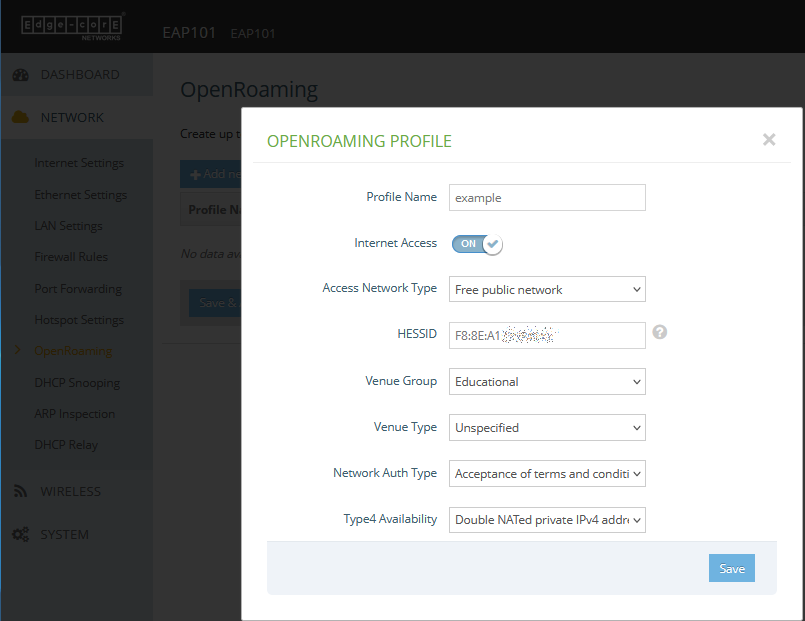Click the Wireless signal icon
This screenshot has height=621, width=805.
click(21, 491)
